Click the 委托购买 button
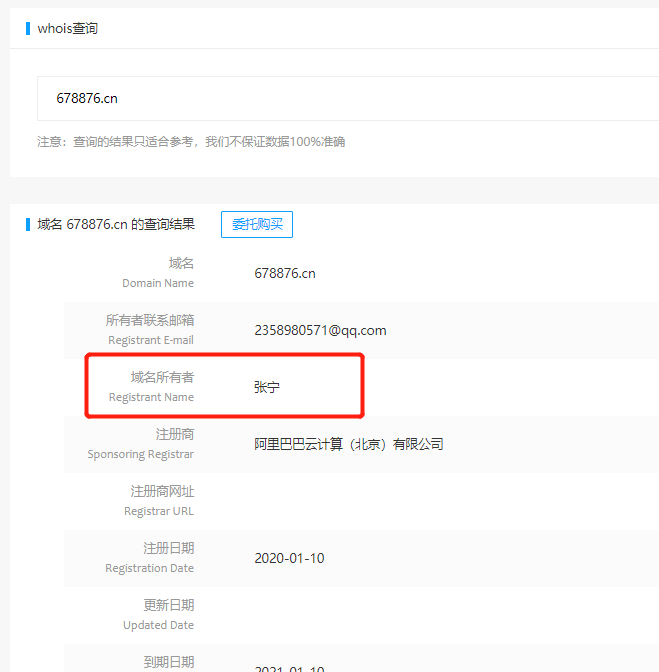Screen dimensions: 659x672 pos(257,225)
